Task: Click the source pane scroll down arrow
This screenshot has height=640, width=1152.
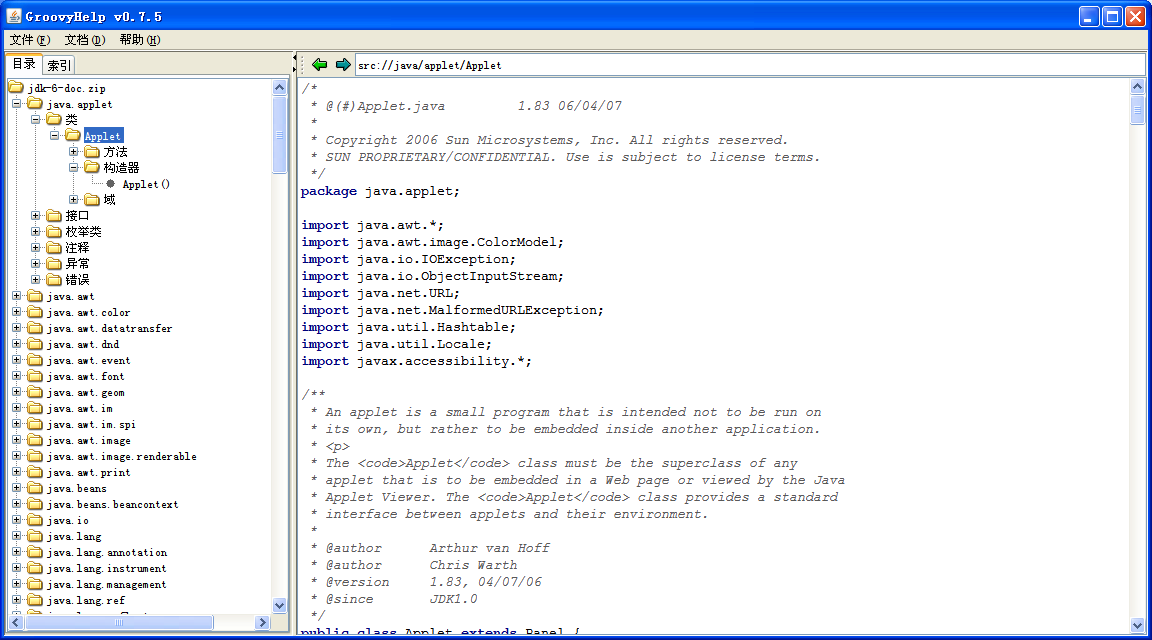Action: (1137, 625)
